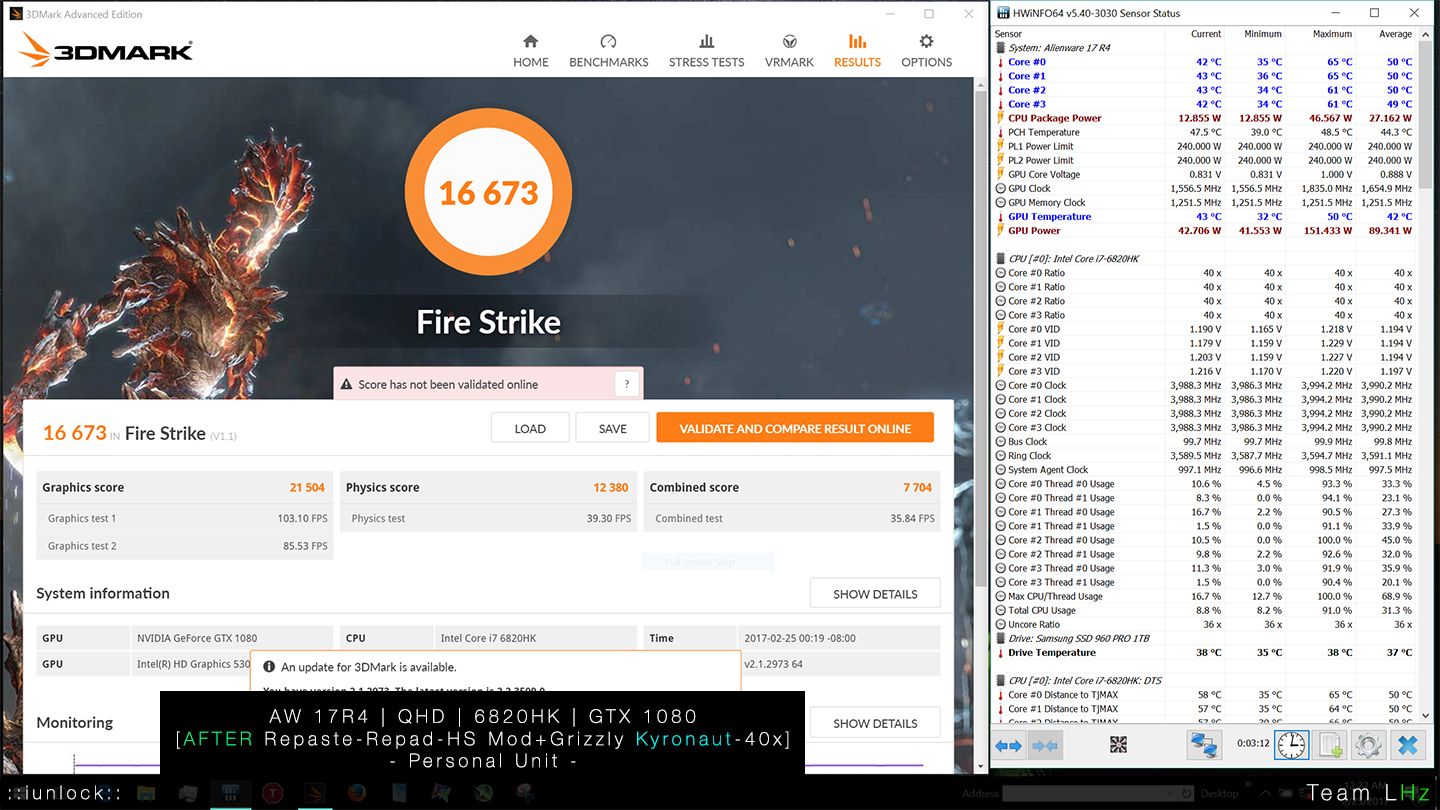The width and height of the screenshot is (1440, 810).
Task: Select the Results tab
Action: pyautogui.click(x=857, y=50)
